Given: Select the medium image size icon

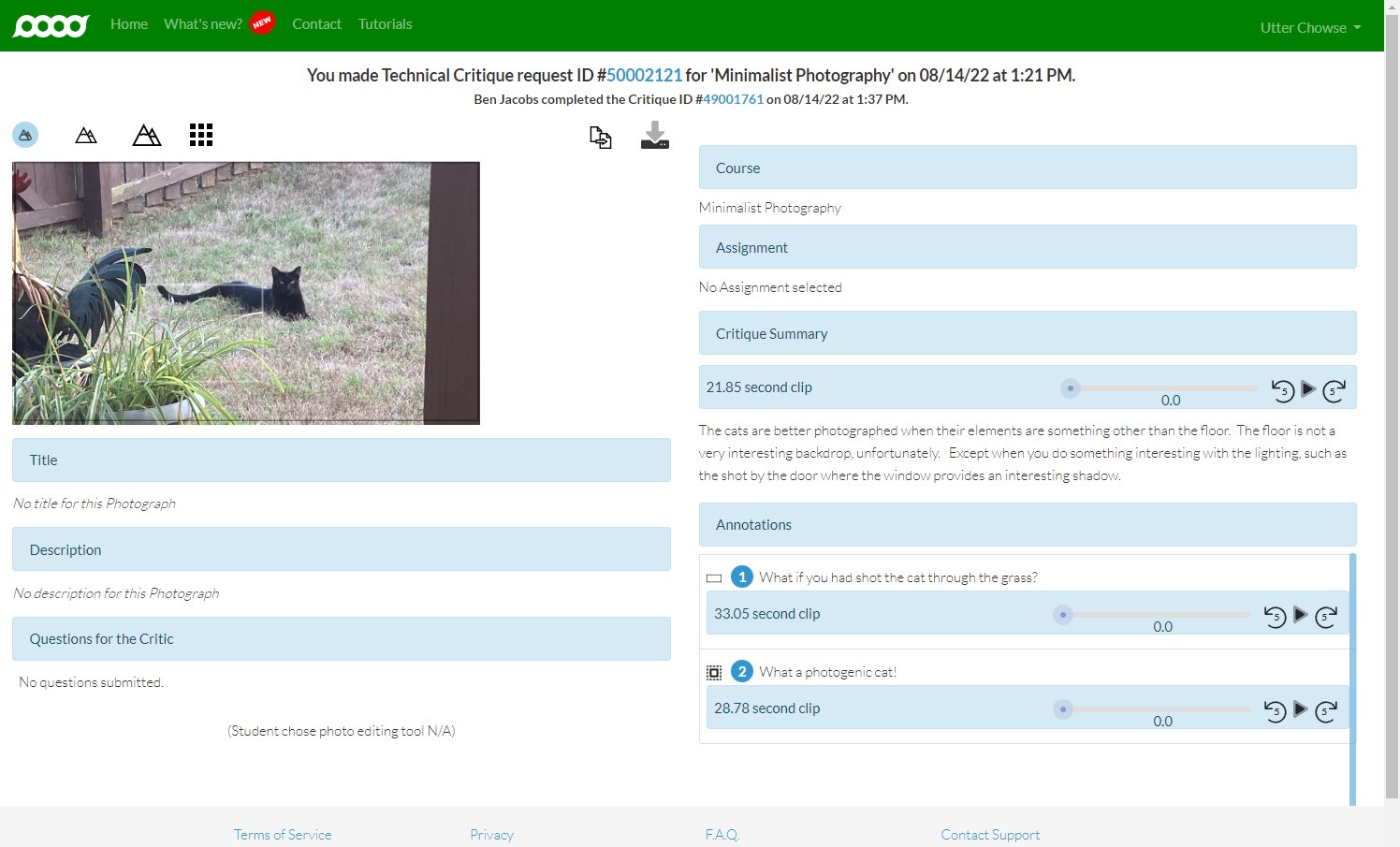Looking at the screenshot, I should click(x=86, y=136).
